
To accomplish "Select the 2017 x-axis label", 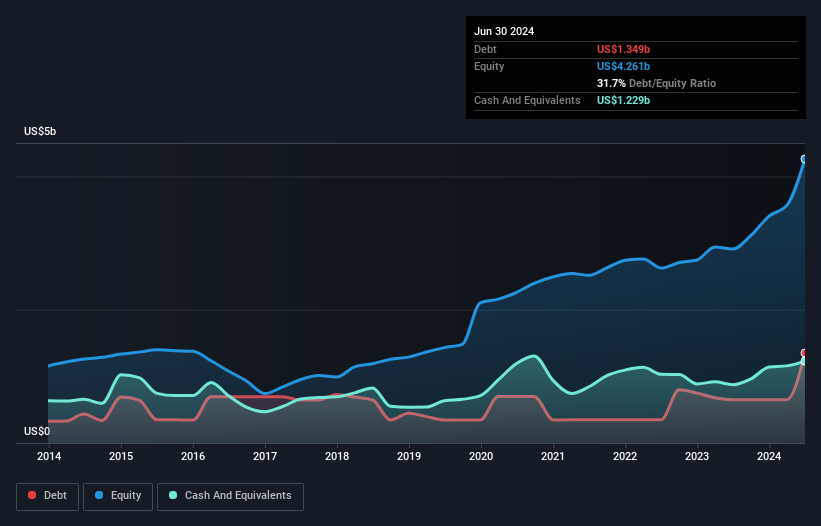I will click(x=265, y=456).
